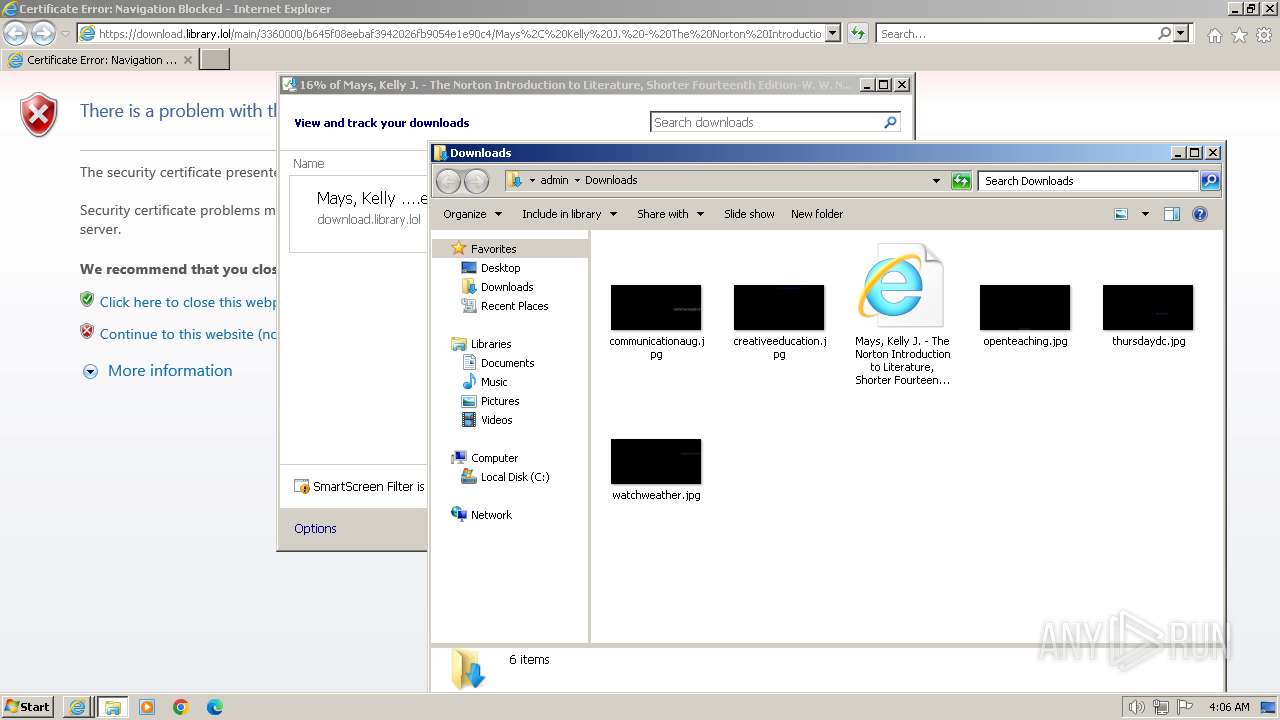Viewport: 1280px width, 720px height.
Task: Select Desktop under Favorites
Action: pyautogui.click(x=500, y=268)
